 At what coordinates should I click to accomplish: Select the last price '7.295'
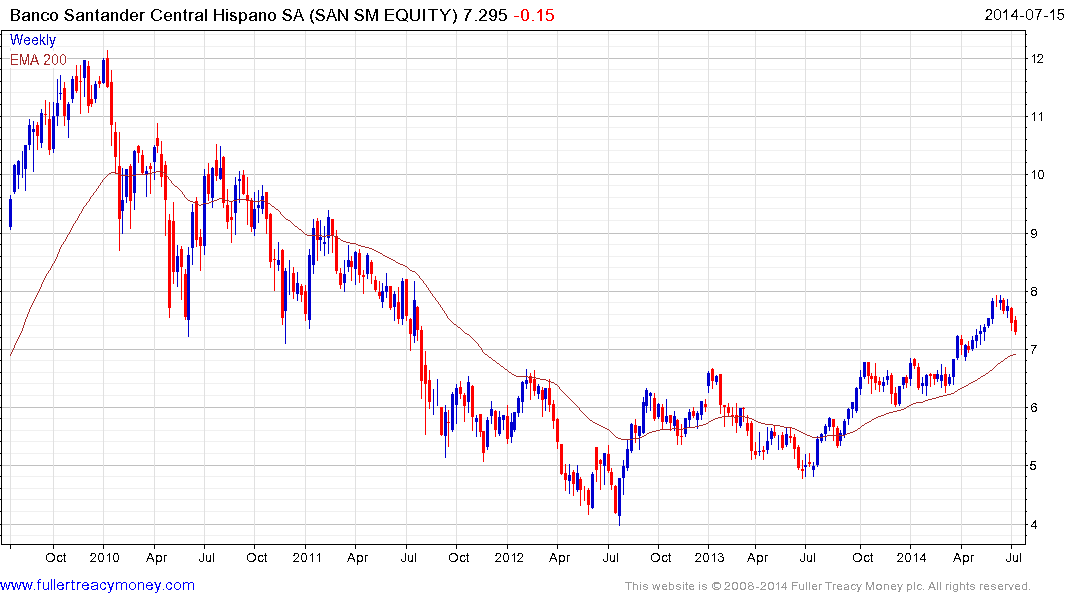(x=485, y=15)
